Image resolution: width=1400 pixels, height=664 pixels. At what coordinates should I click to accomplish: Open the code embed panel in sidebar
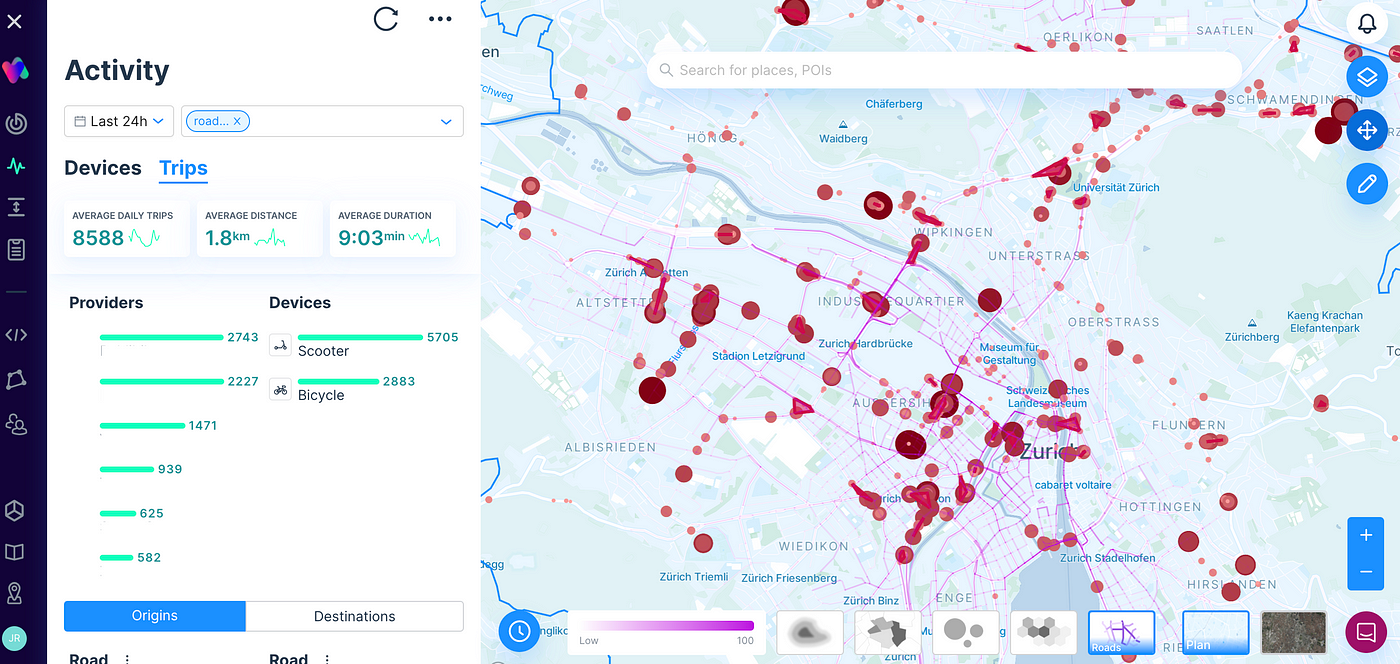click(14, 334)
